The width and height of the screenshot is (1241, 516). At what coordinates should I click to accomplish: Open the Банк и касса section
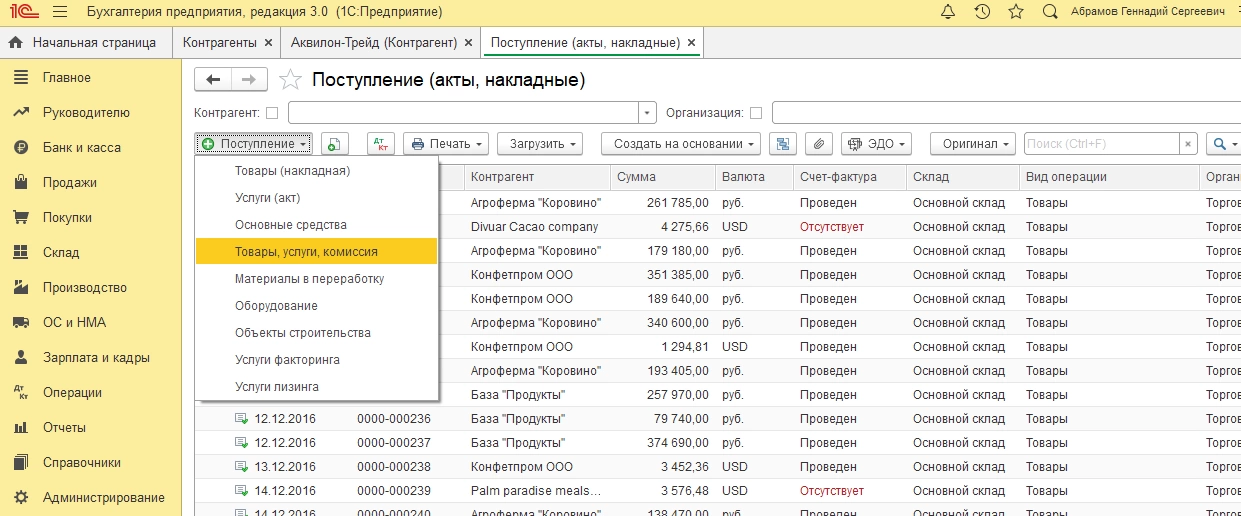pos(81,148)
